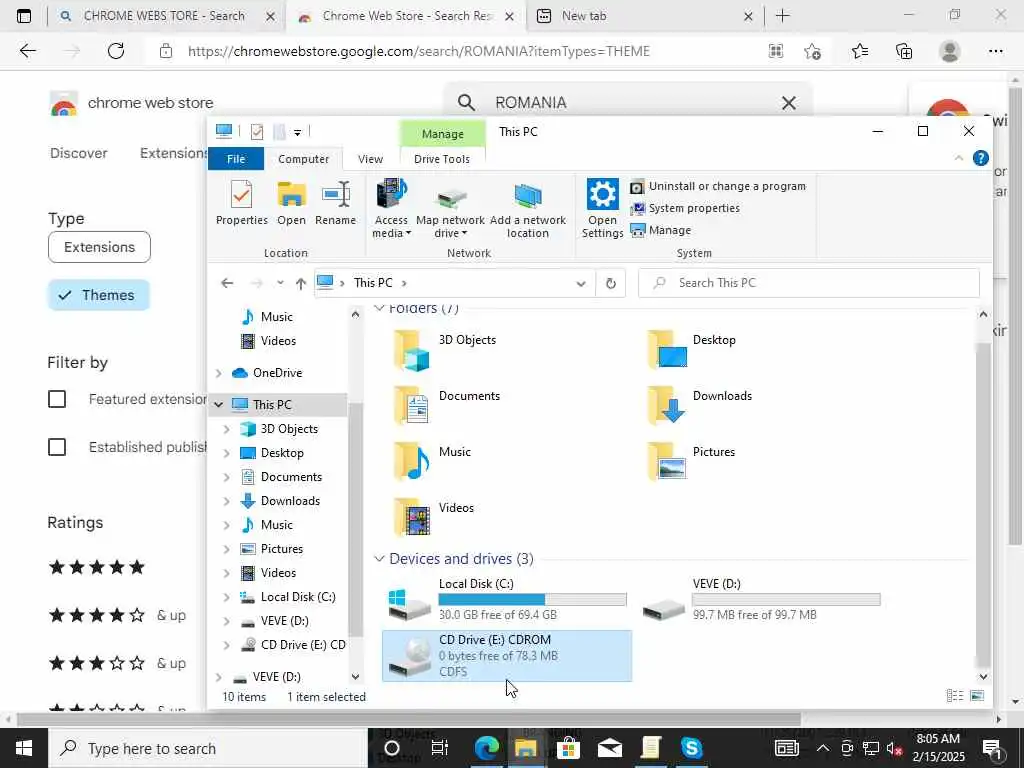Open Edge Favorites star icon
This screenshot has height=768, width=1024.
click(860, 51)
